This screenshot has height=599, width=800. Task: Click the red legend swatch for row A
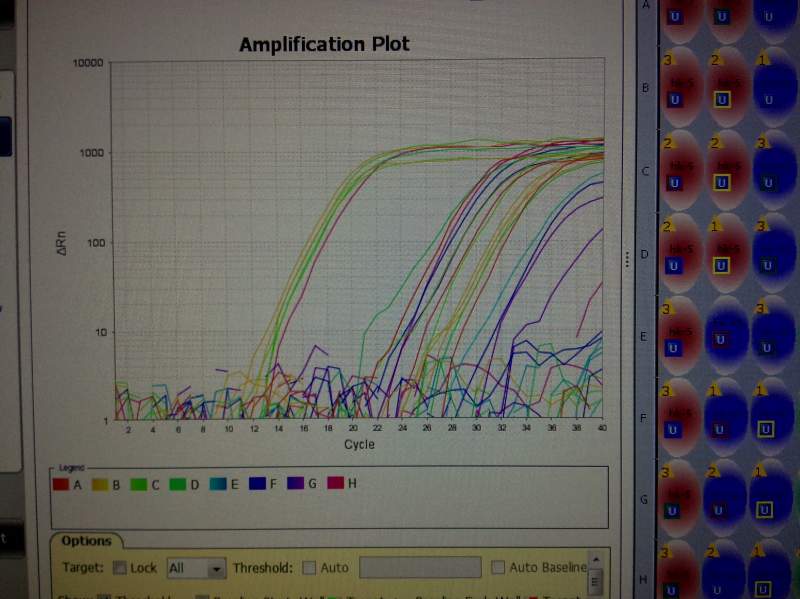pyautogui.click(x=61, y=484)
